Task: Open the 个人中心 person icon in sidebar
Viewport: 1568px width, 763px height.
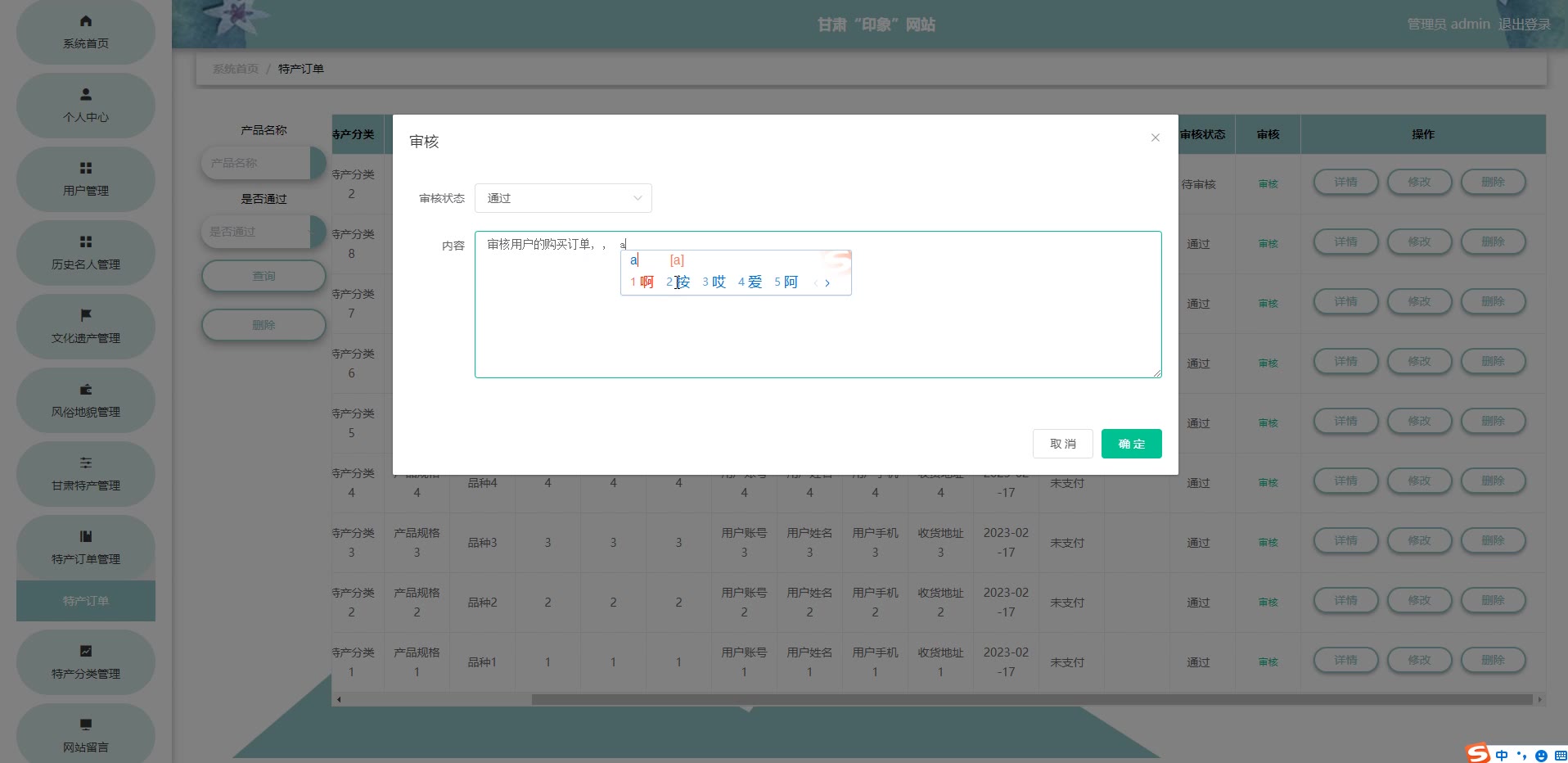Action: (86, 94)
